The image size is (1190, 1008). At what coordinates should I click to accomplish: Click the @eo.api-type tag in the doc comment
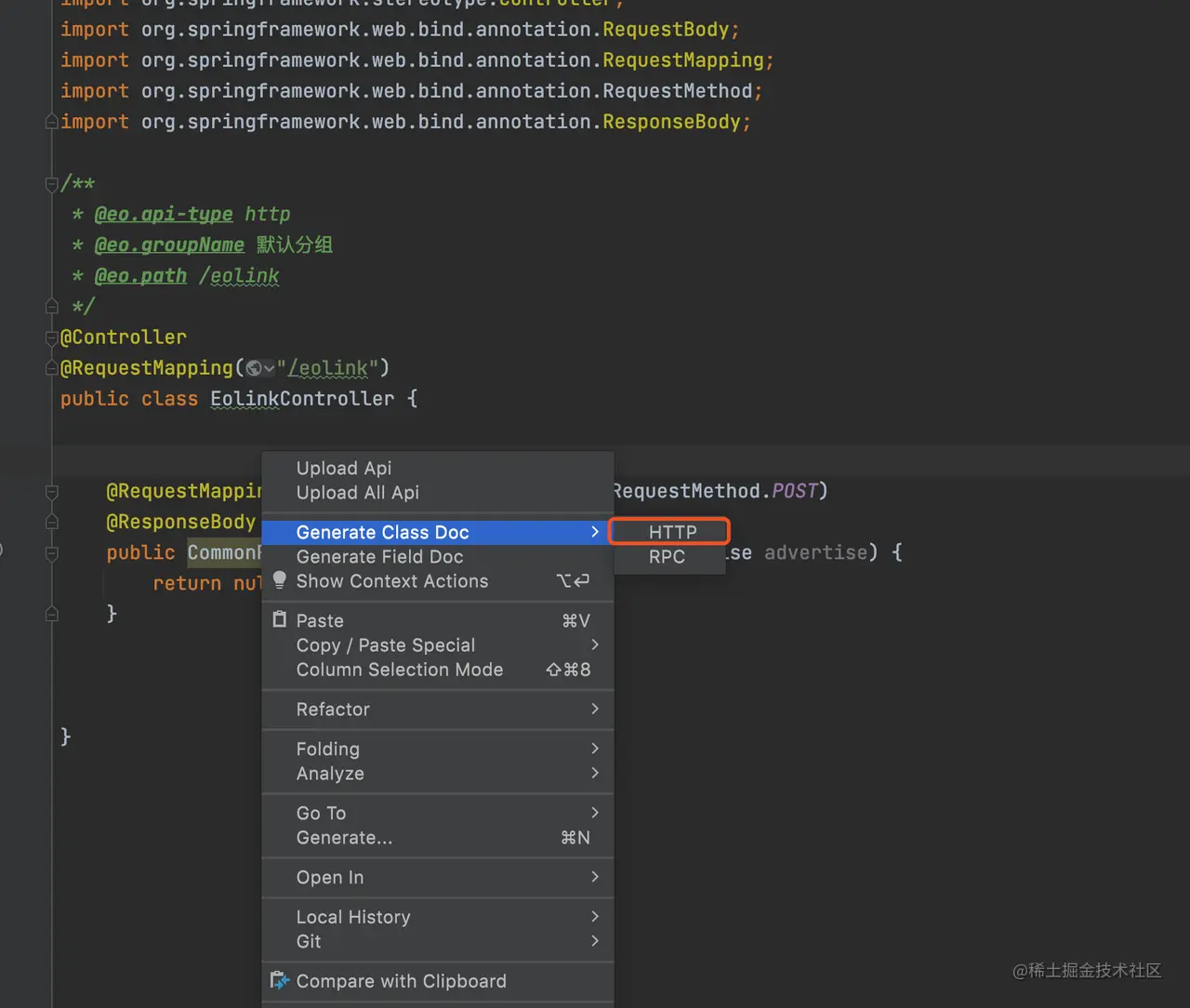(164, 215)
